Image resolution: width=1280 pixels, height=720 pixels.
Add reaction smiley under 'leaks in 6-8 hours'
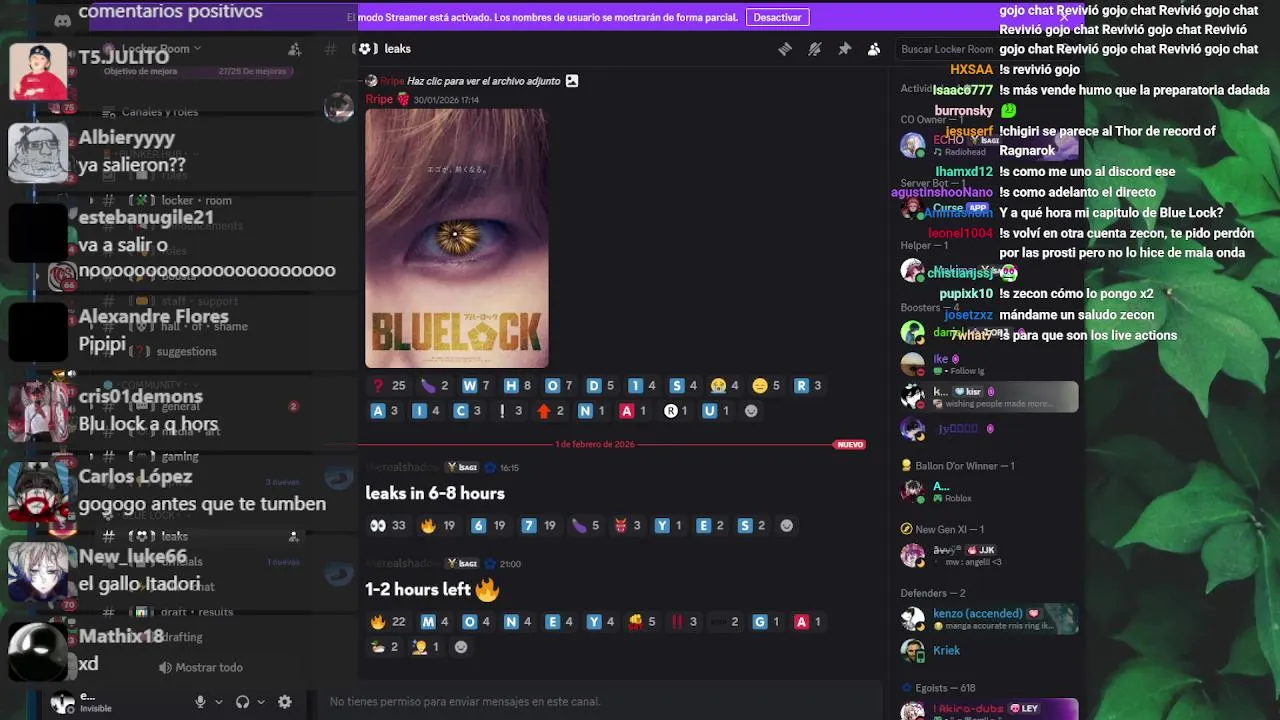pos(786,526)
